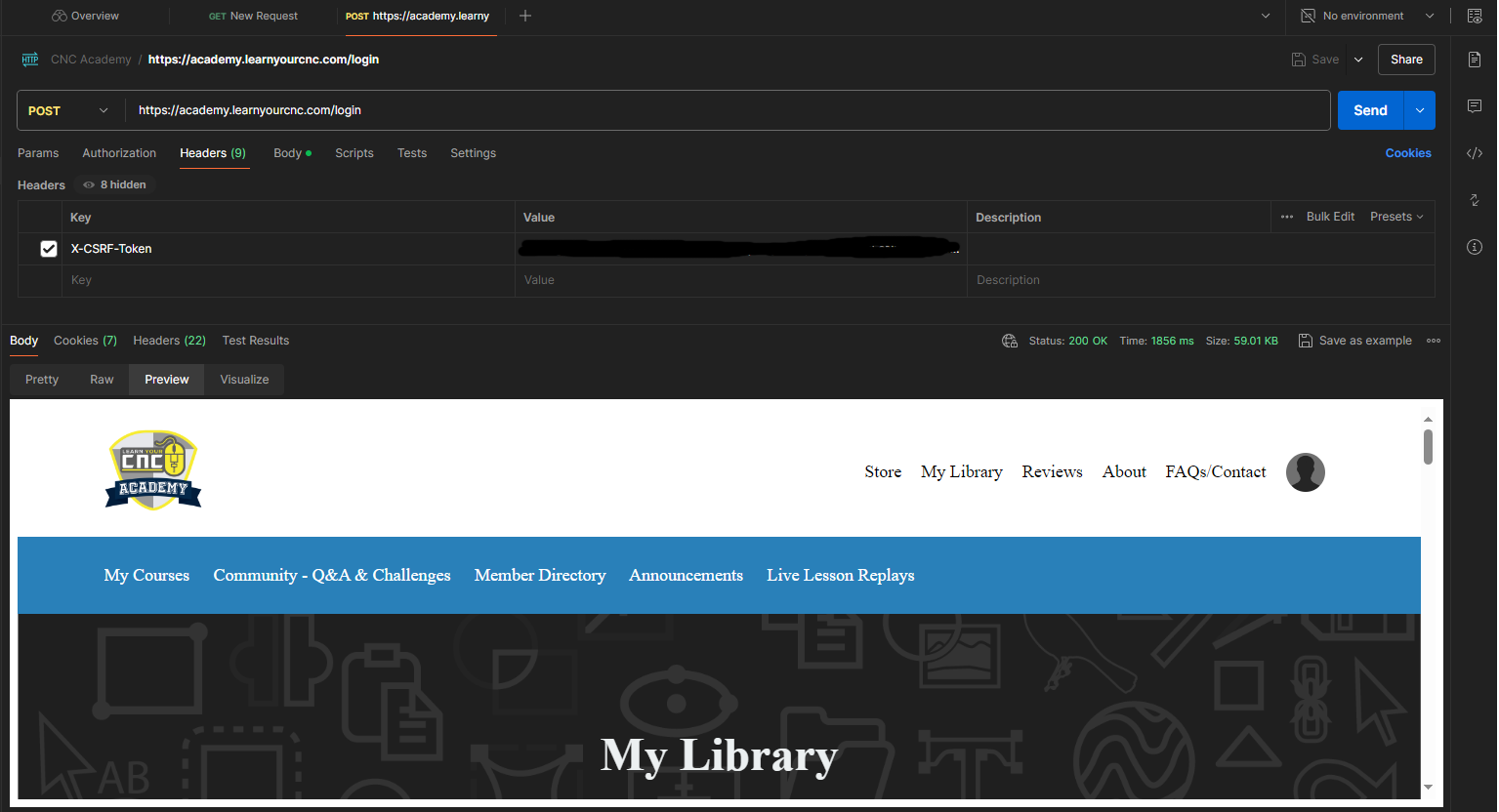Open the related requests icon
This screenshot has height=812, width=1499.
1475,200
